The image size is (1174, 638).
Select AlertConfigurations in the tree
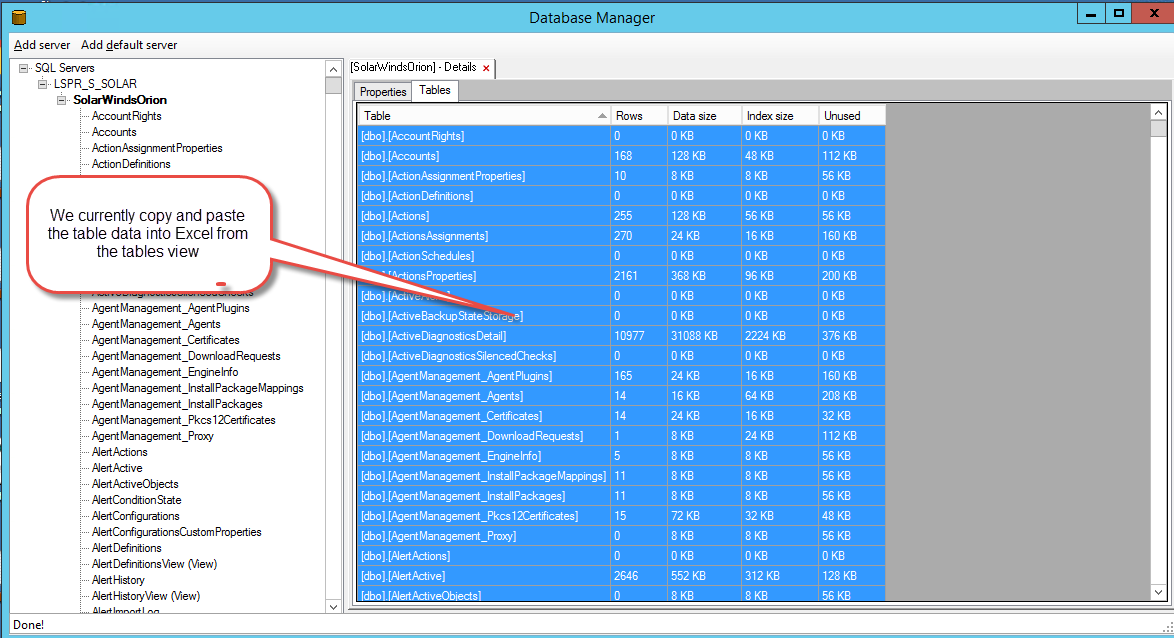pyautogui.click(x=136, y=516)
